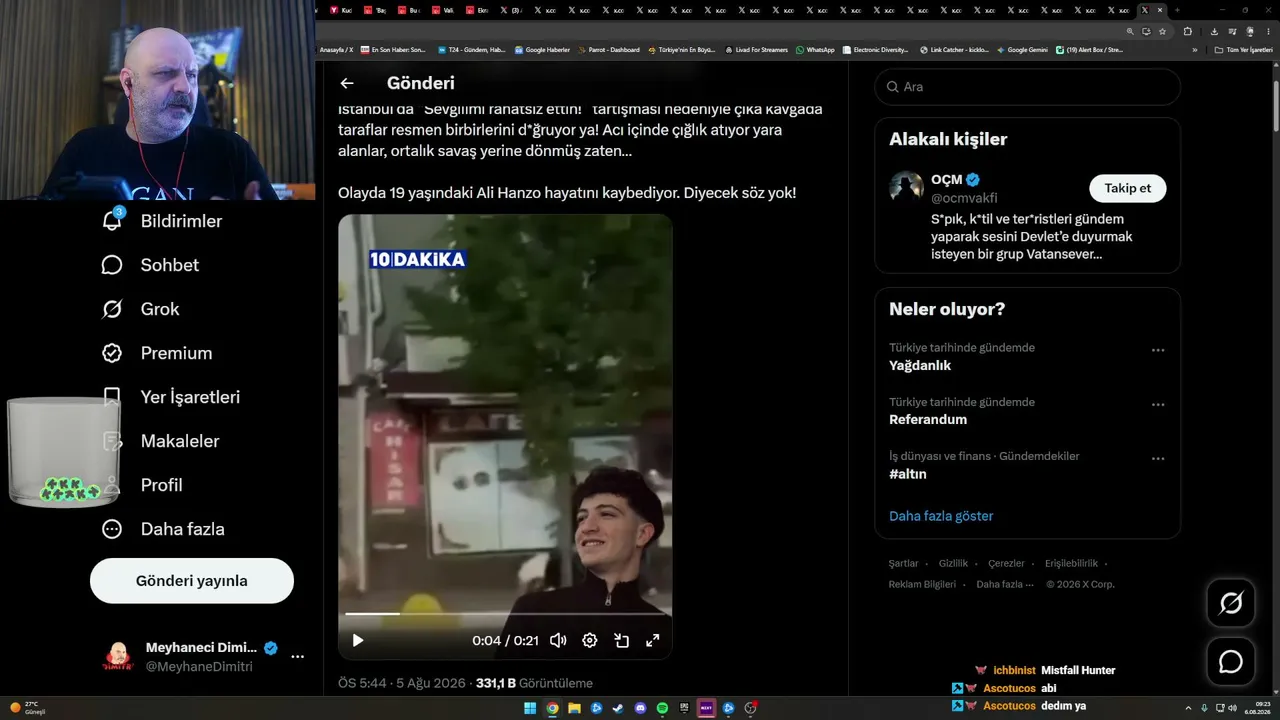Open the Erişilebilirlik footer link
This screenshot has height=720, width=1280.
tap(1071, 563)
